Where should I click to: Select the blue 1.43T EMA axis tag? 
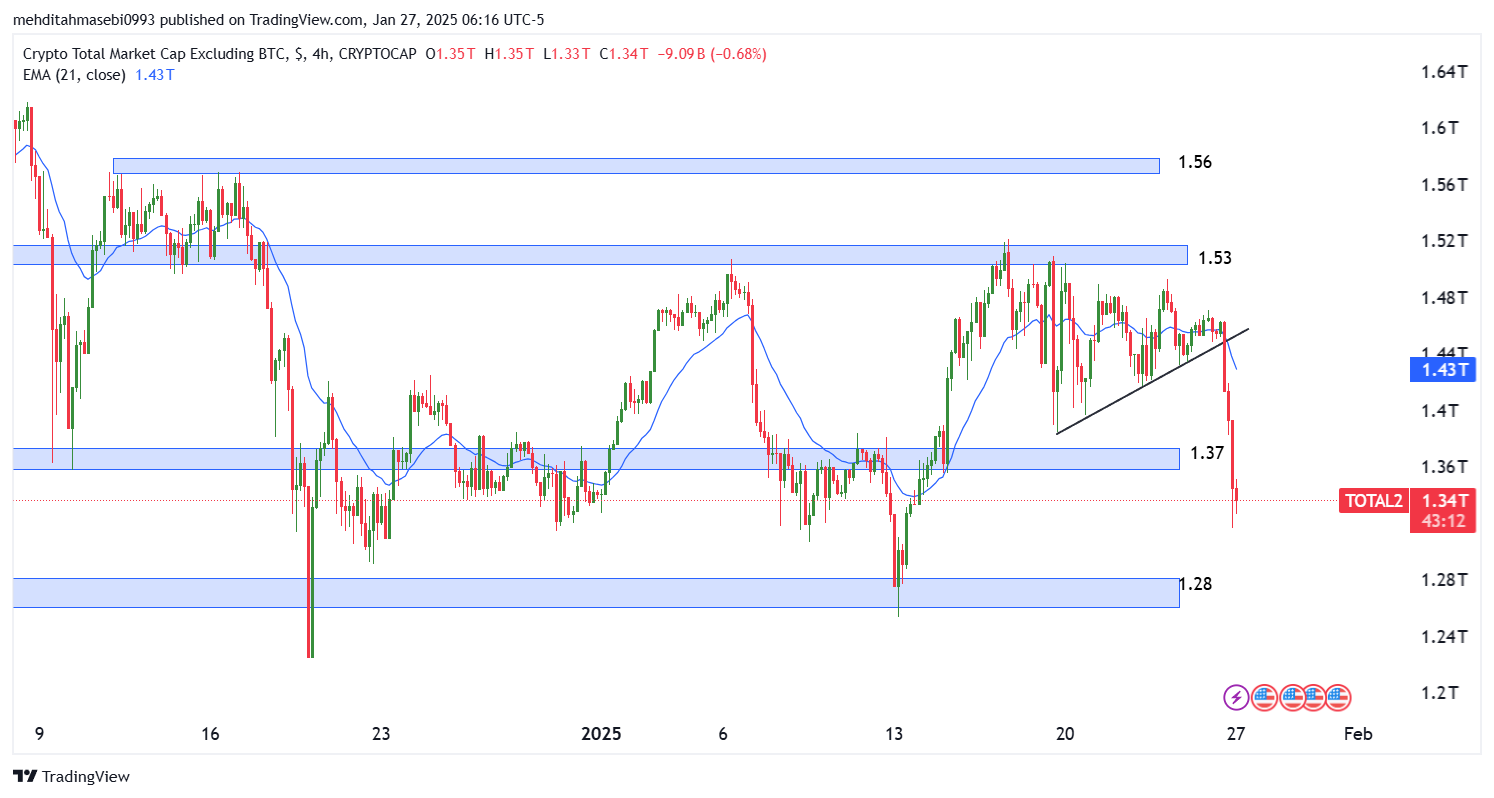1442,370
